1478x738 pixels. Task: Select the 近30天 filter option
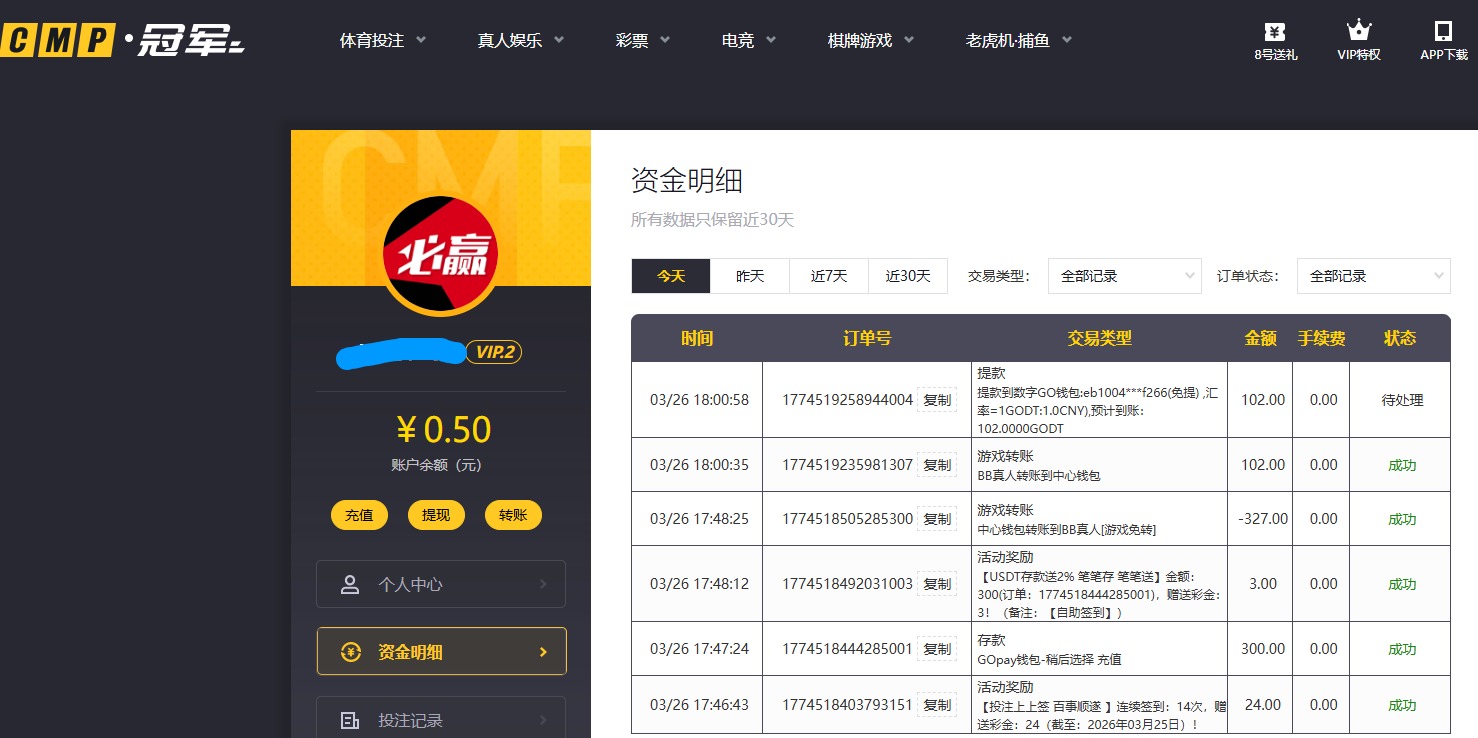pyautogui.click(x=907, y=275)
